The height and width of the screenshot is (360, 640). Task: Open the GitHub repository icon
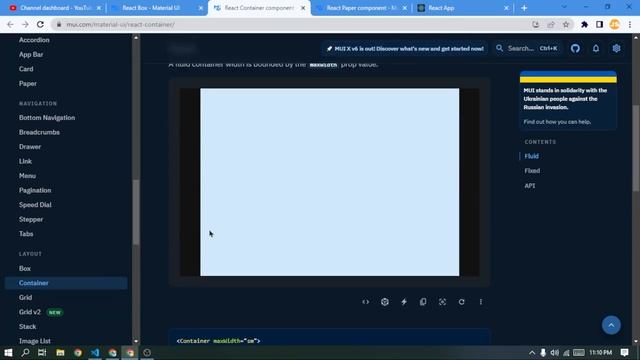pyautogui.click(x=575, y=49)
